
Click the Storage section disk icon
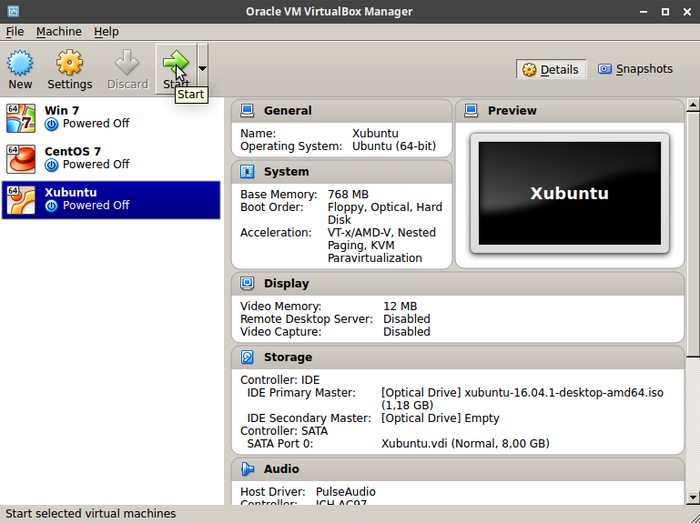click(247, 357)
